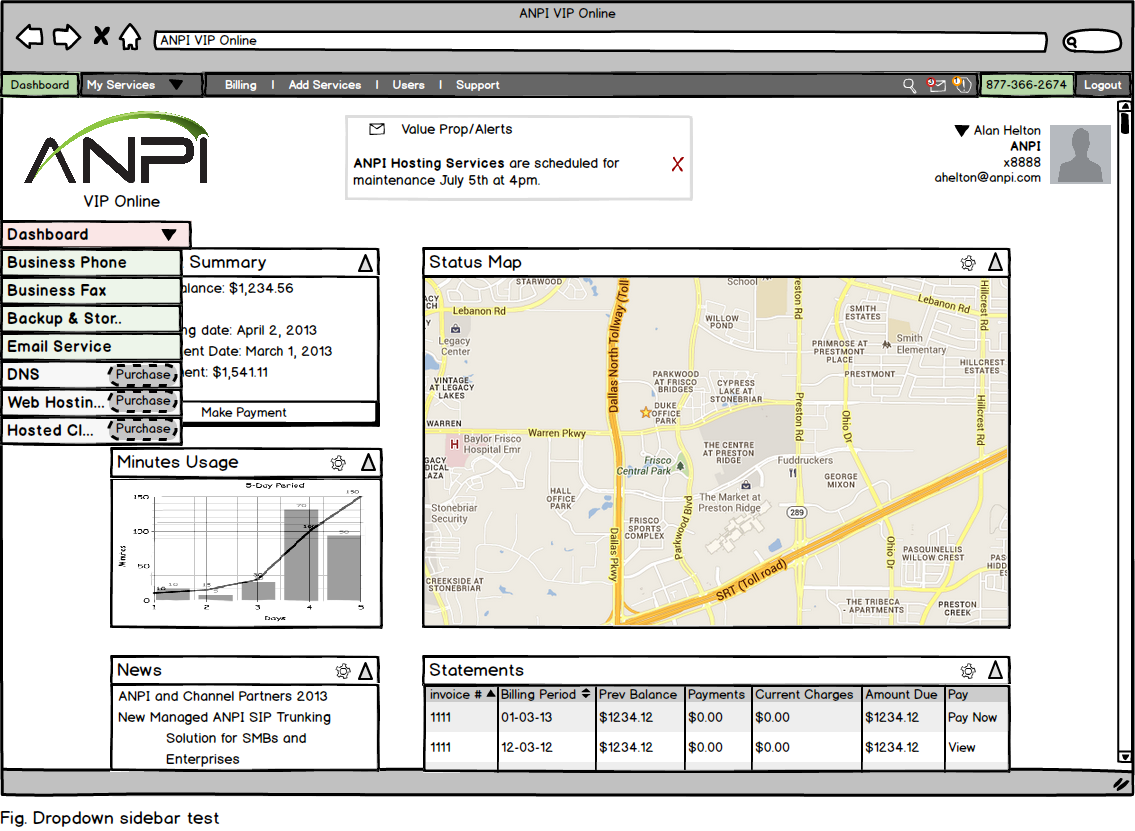Image resolution: width=1135 pixels, height=831 pixels.
Task: Select the Billing menu item
Action: coord(241,85)
